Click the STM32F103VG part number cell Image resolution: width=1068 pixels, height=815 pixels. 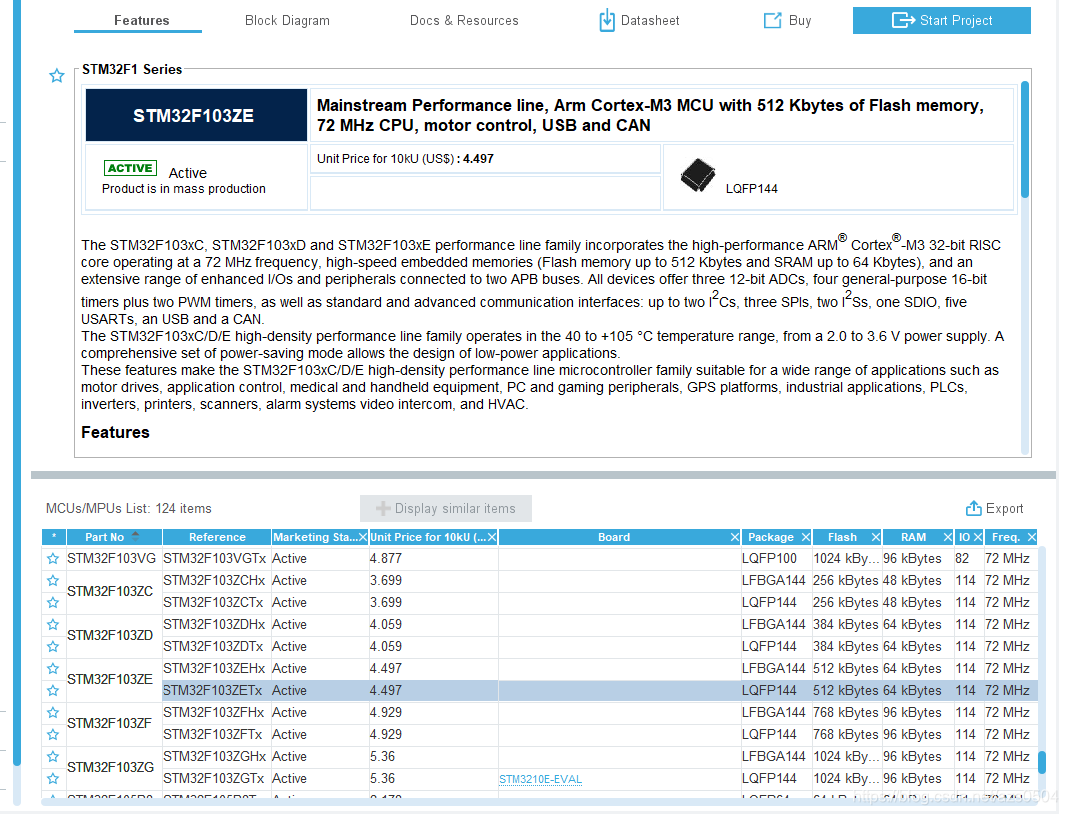tap(113, 558)
